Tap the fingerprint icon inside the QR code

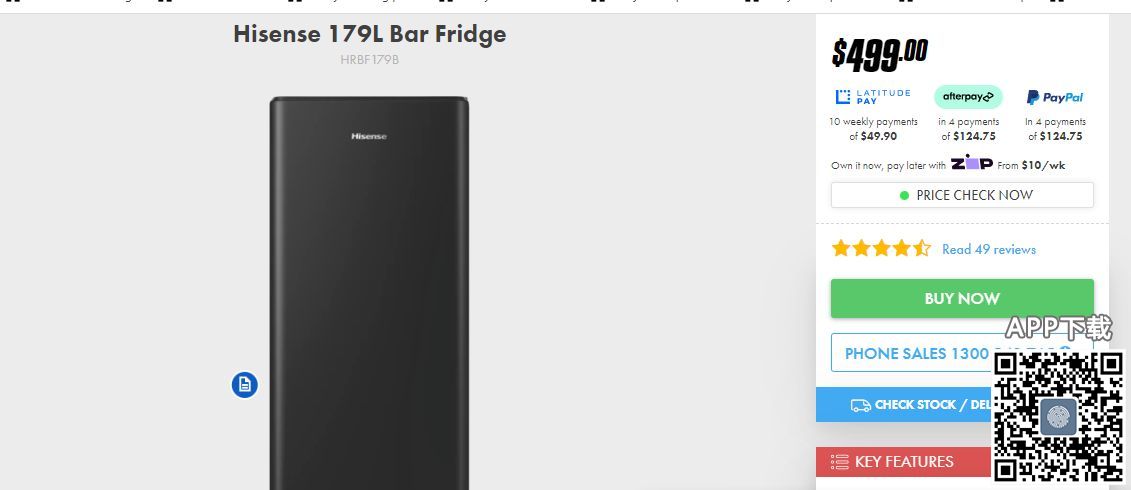pyautogui.click(x=1058, y=416)
